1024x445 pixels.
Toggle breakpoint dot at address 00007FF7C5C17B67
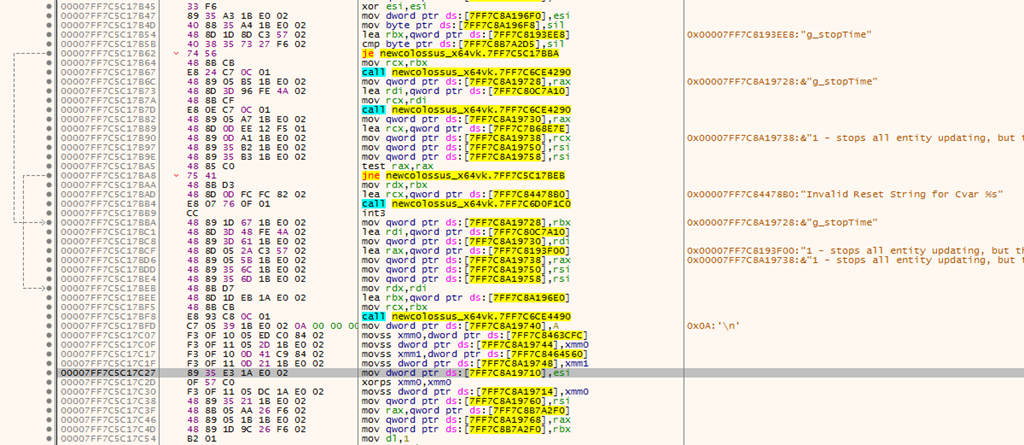[x=50, y=72]
